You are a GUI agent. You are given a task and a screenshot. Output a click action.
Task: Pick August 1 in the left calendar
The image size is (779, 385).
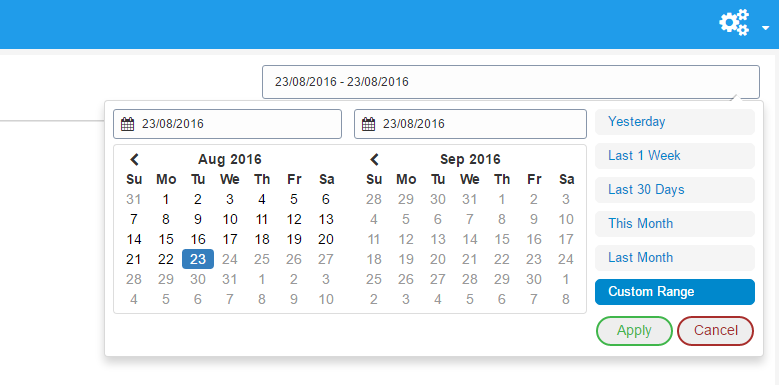[x=166, y=200]
